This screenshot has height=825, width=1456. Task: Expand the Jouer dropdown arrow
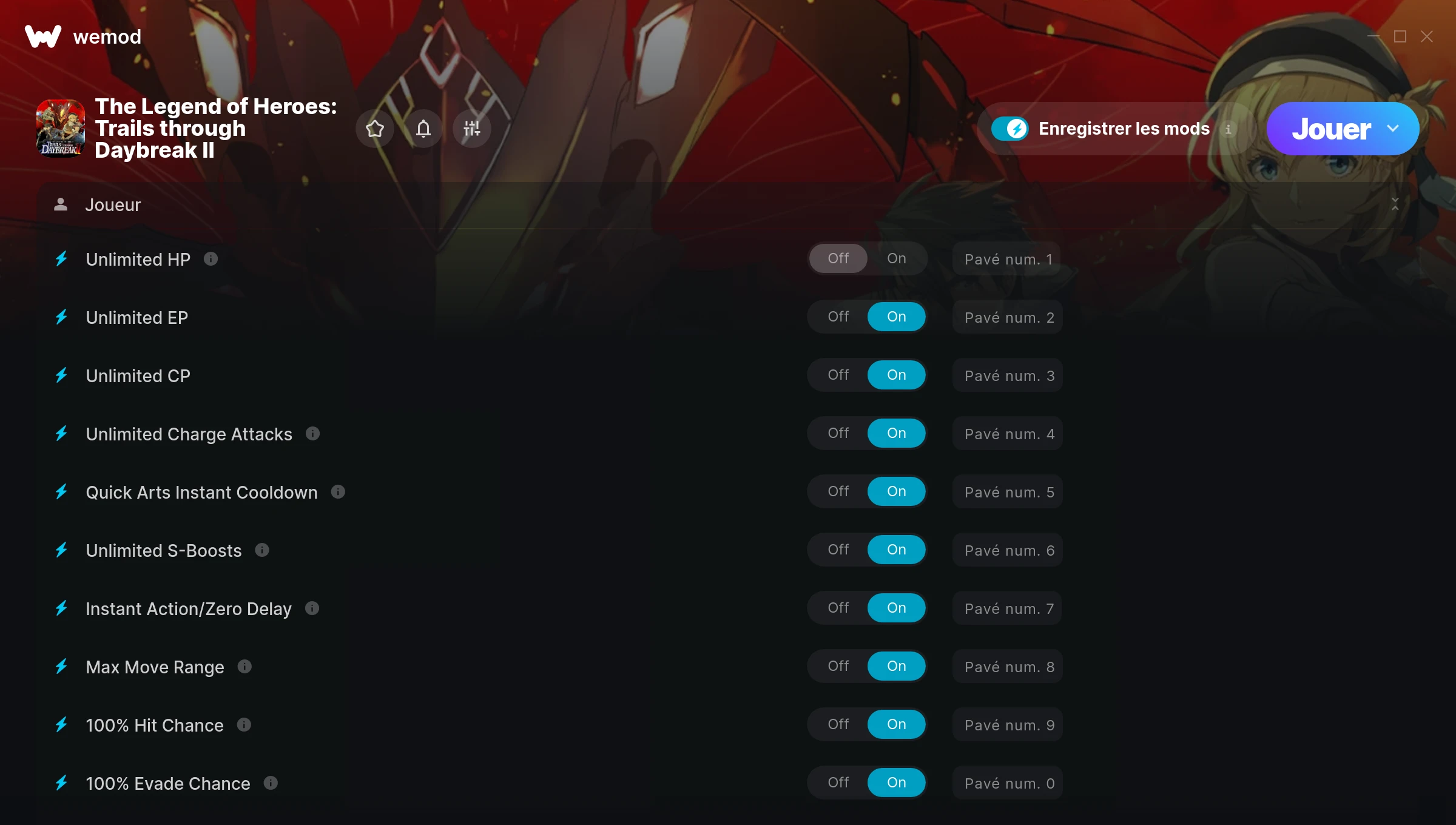(1394, 129)
